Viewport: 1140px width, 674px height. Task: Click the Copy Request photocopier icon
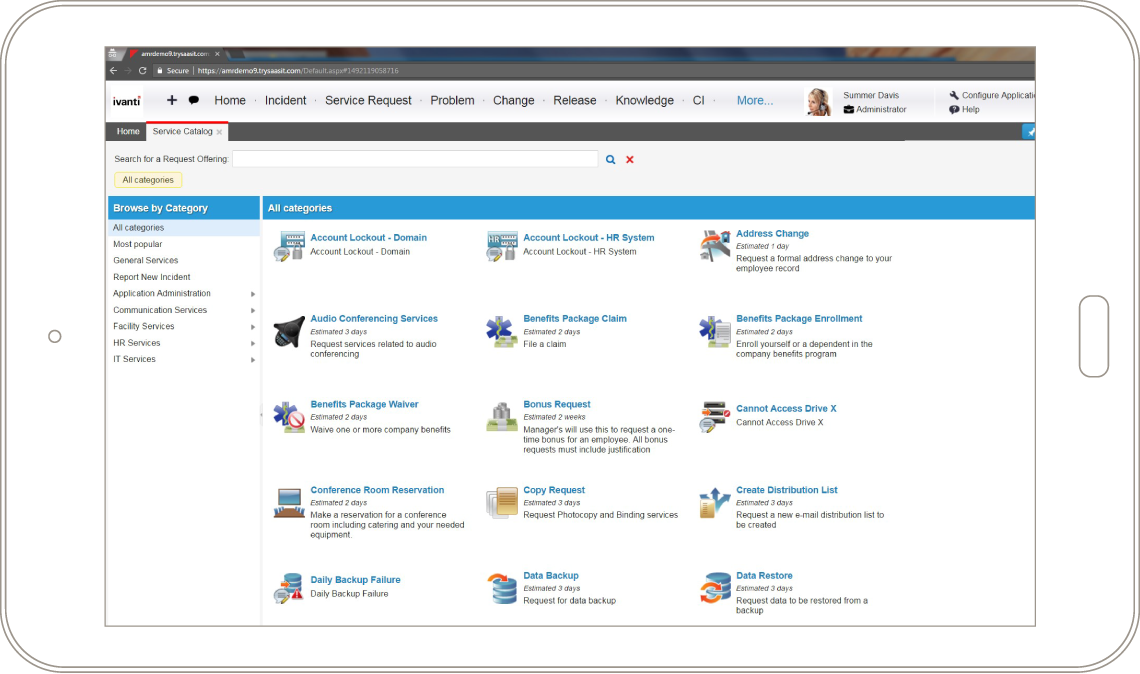pos(501,502)
